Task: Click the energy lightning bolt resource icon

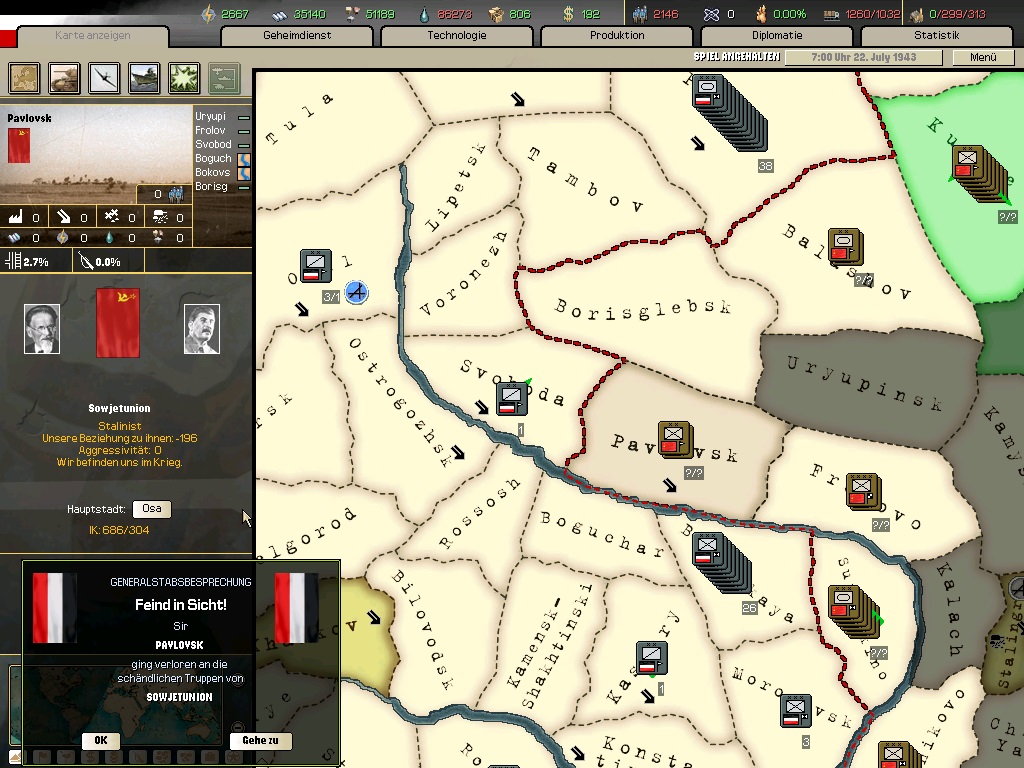Action: click(x=208, y=14)
